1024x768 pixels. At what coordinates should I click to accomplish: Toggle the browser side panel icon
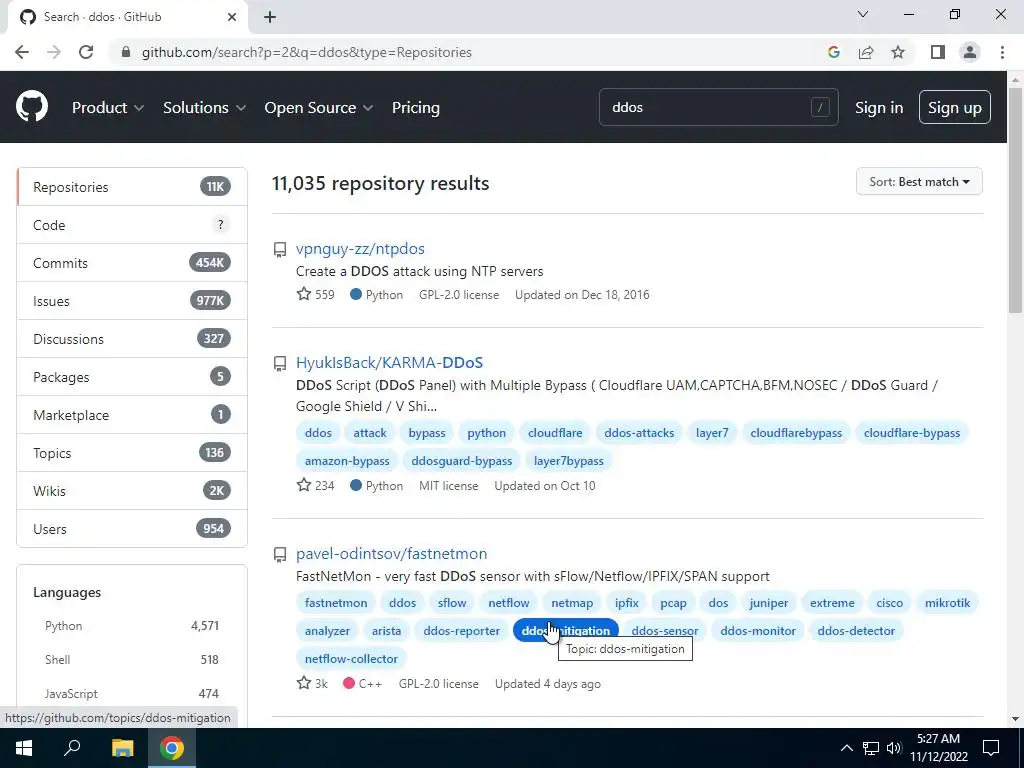click(938, 52)
